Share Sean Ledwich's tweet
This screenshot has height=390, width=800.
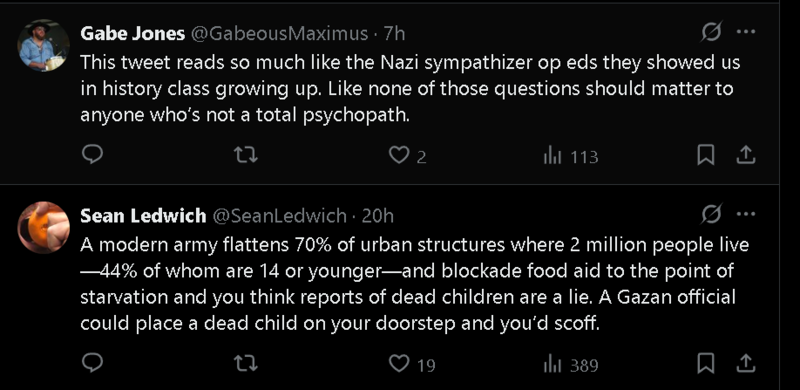click(x=745, y=363)
